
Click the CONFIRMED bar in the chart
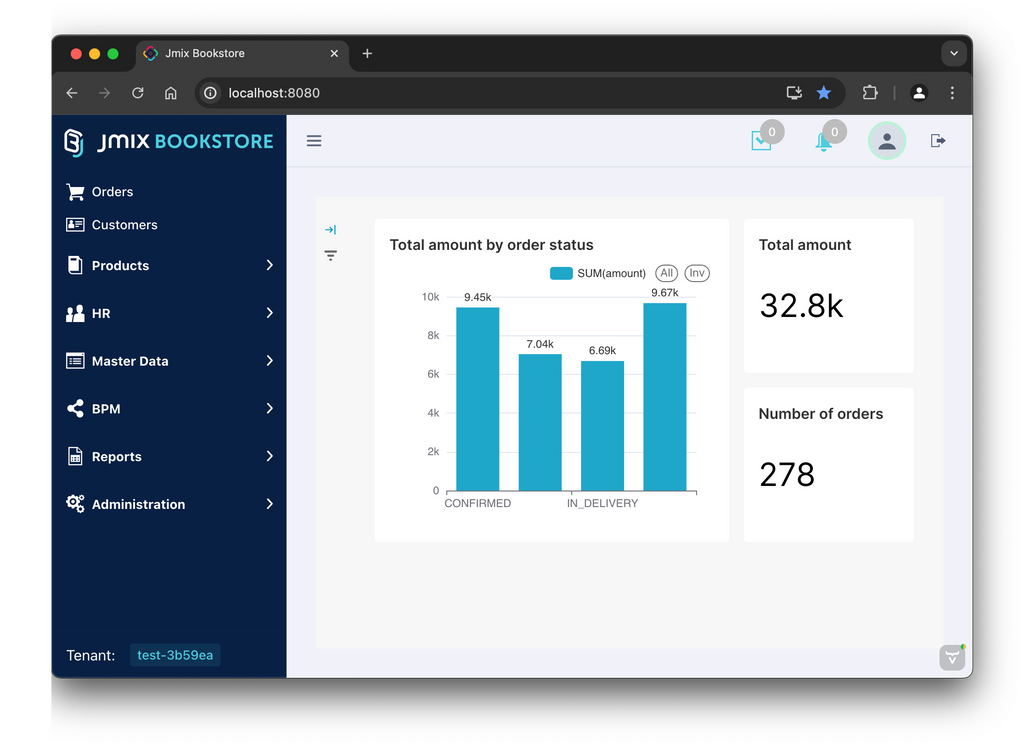pyautogui.click(x=476, y=400)
